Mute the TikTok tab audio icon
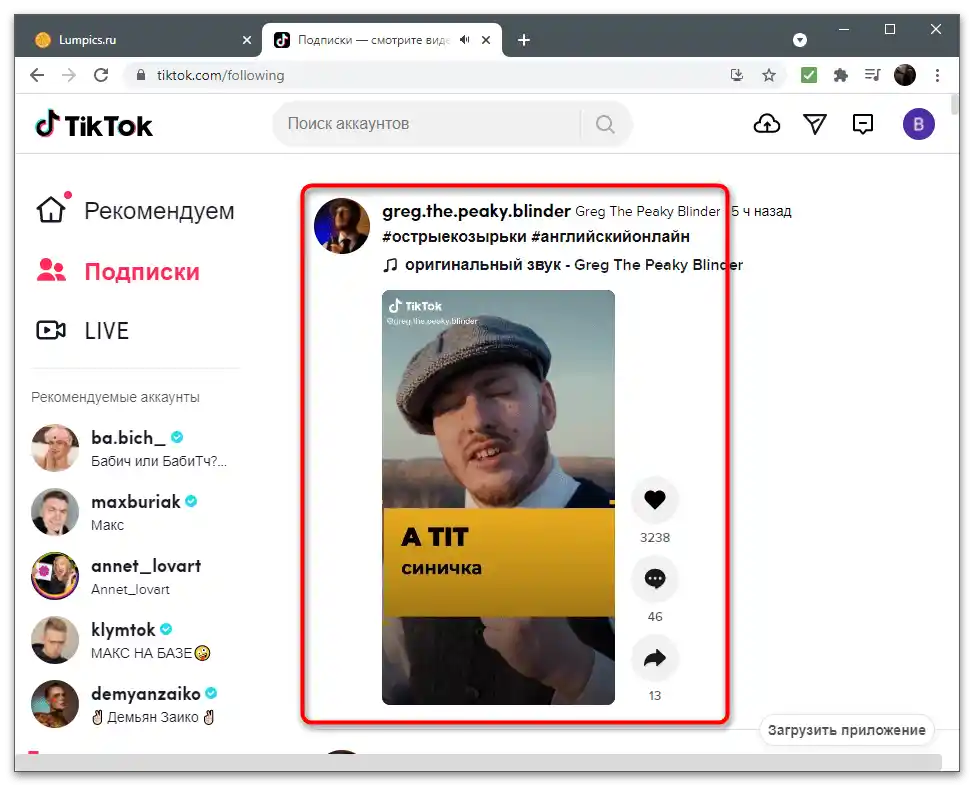 point(465,40)
